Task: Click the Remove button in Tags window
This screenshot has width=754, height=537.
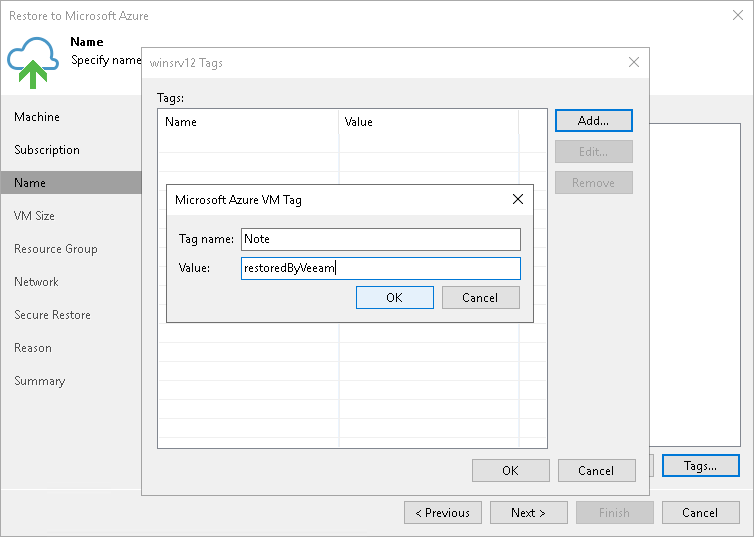Action: pyautogui.click(x=593, y=183)
